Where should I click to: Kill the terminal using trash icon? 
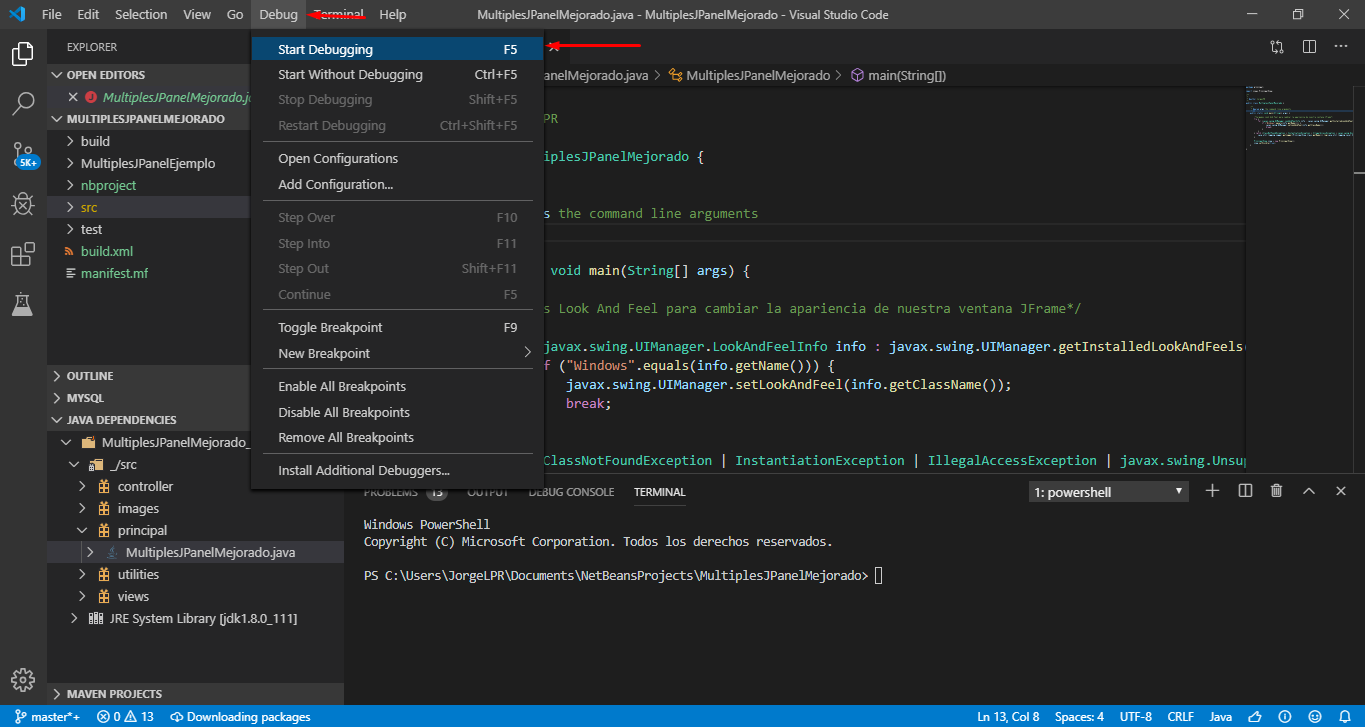point(1274,490)
